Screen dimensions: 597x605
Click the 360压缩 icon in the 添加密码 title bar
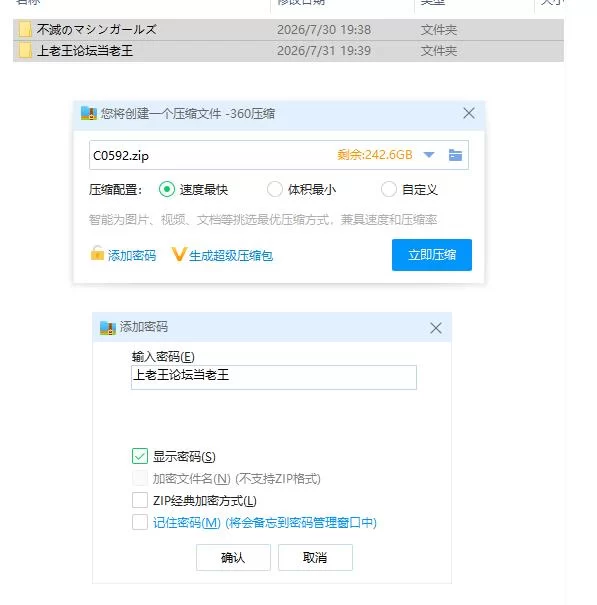tap(108, 328)
